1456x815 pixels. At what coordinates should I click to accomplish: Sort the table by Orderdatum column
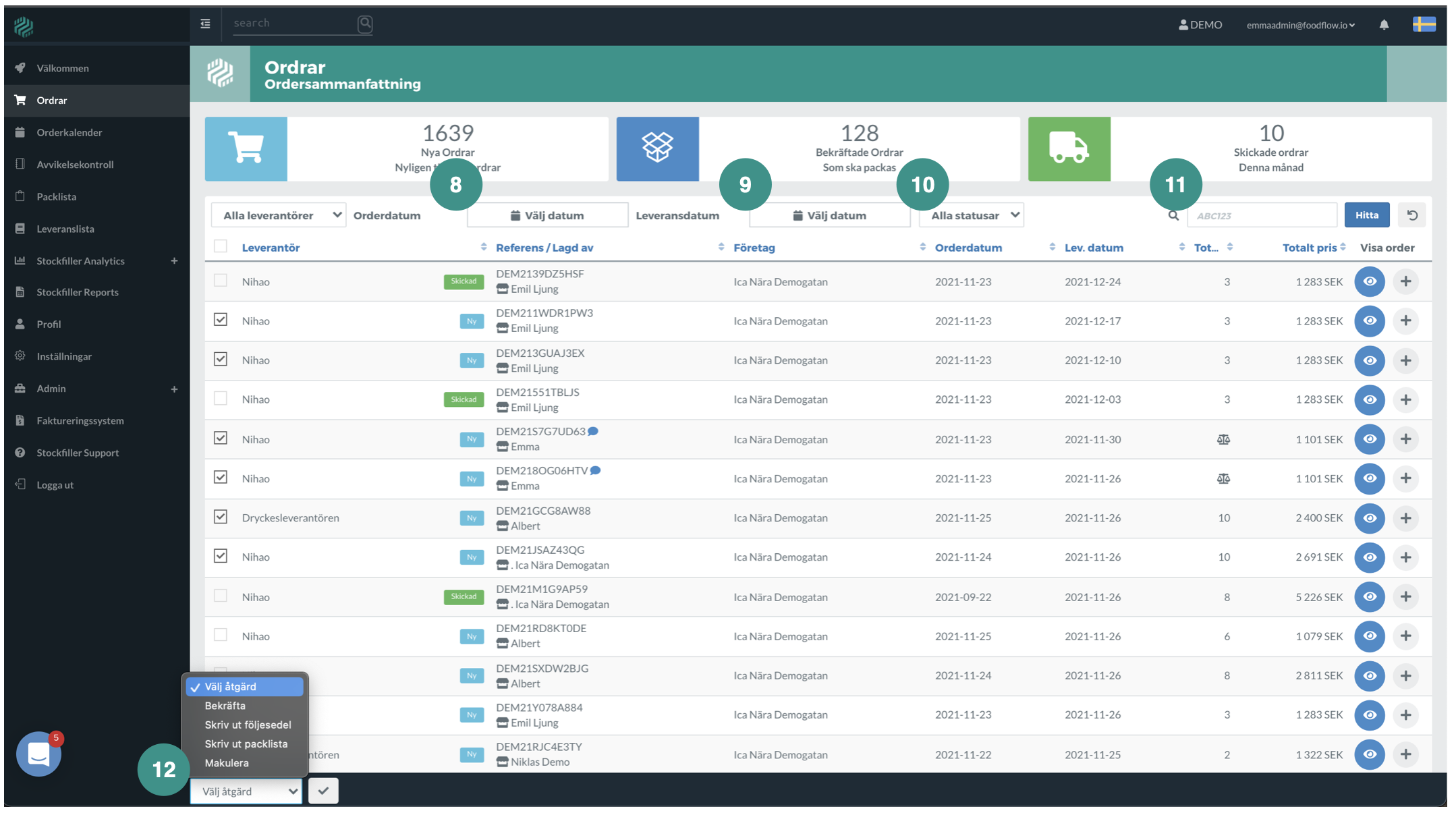pyautogui.click(x=968, y=248)
